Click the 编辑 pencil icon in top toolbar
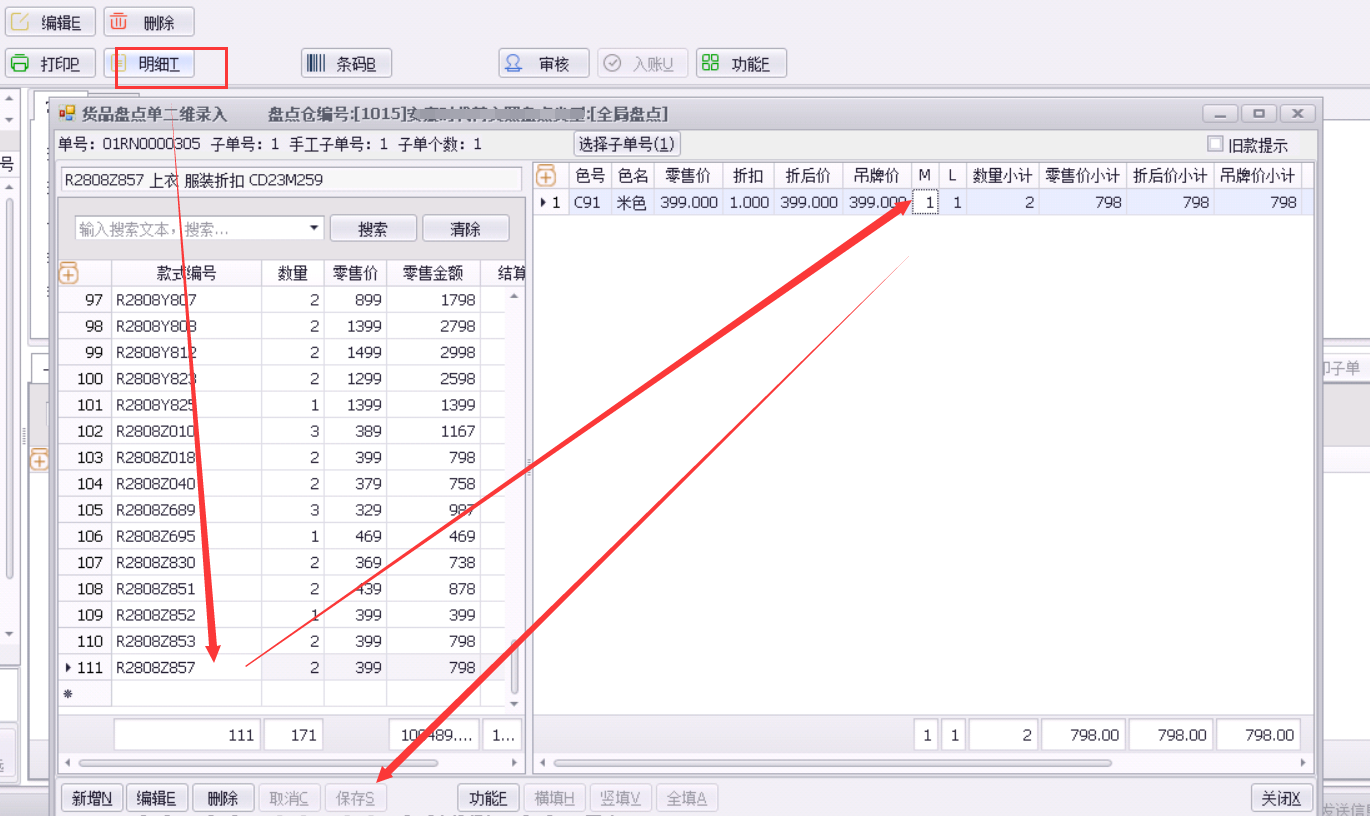 tap(21, 22)
